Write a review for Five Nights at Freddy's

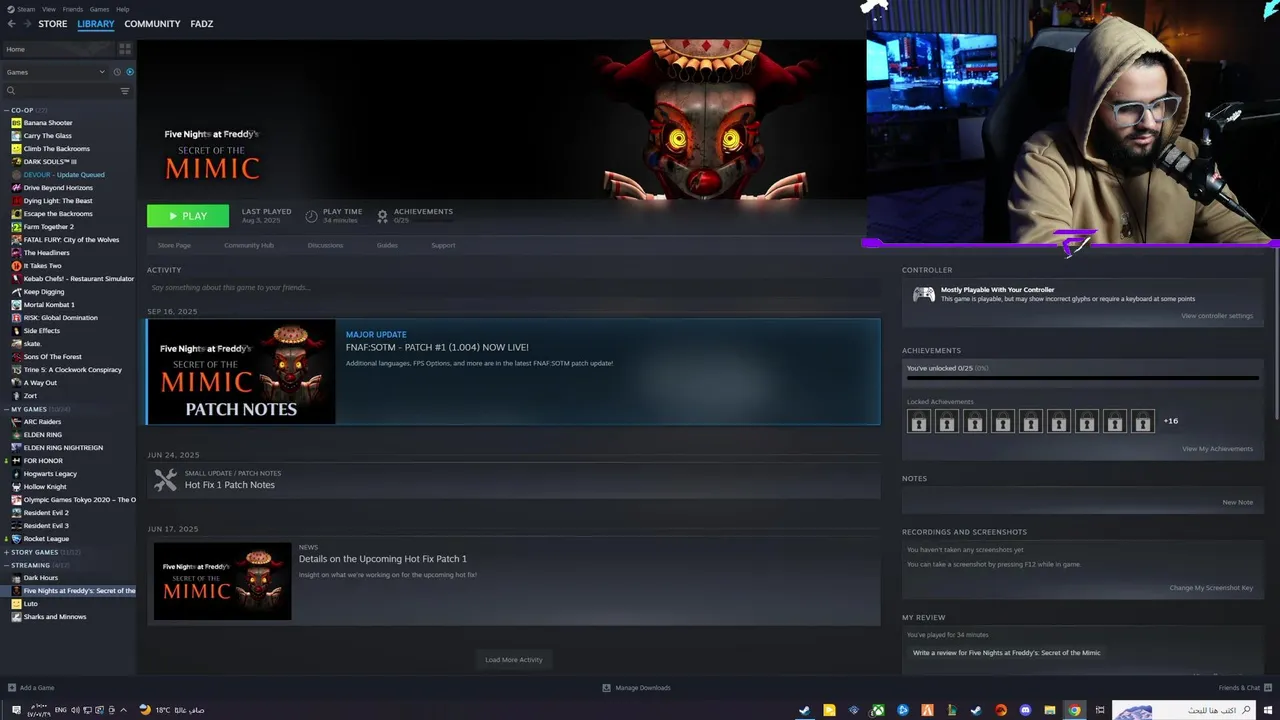[1006, 653]
